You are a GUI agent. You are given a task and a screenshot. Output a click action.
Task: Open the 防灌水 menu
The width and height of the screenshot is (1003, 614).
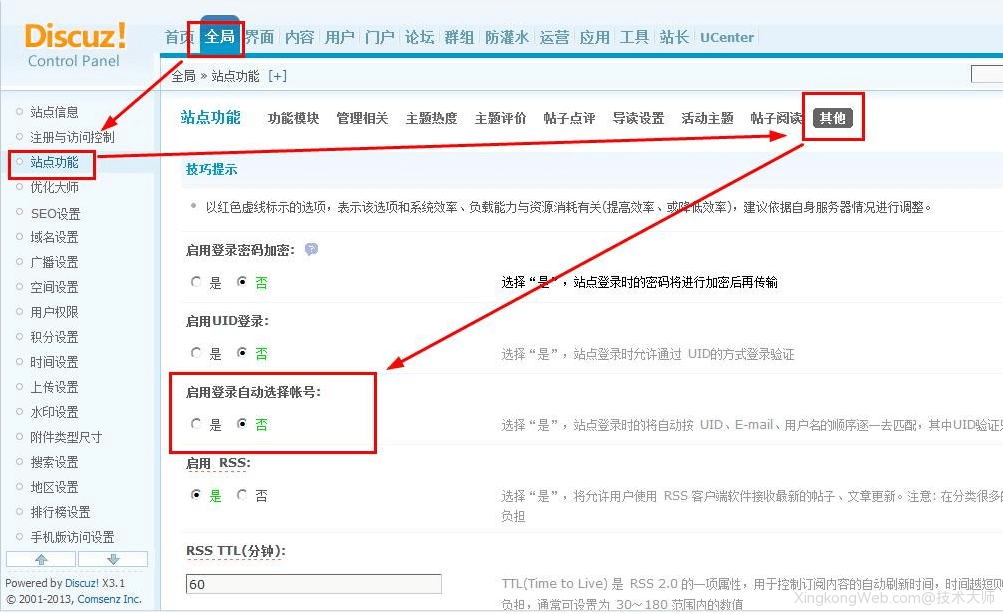[507, 37]
